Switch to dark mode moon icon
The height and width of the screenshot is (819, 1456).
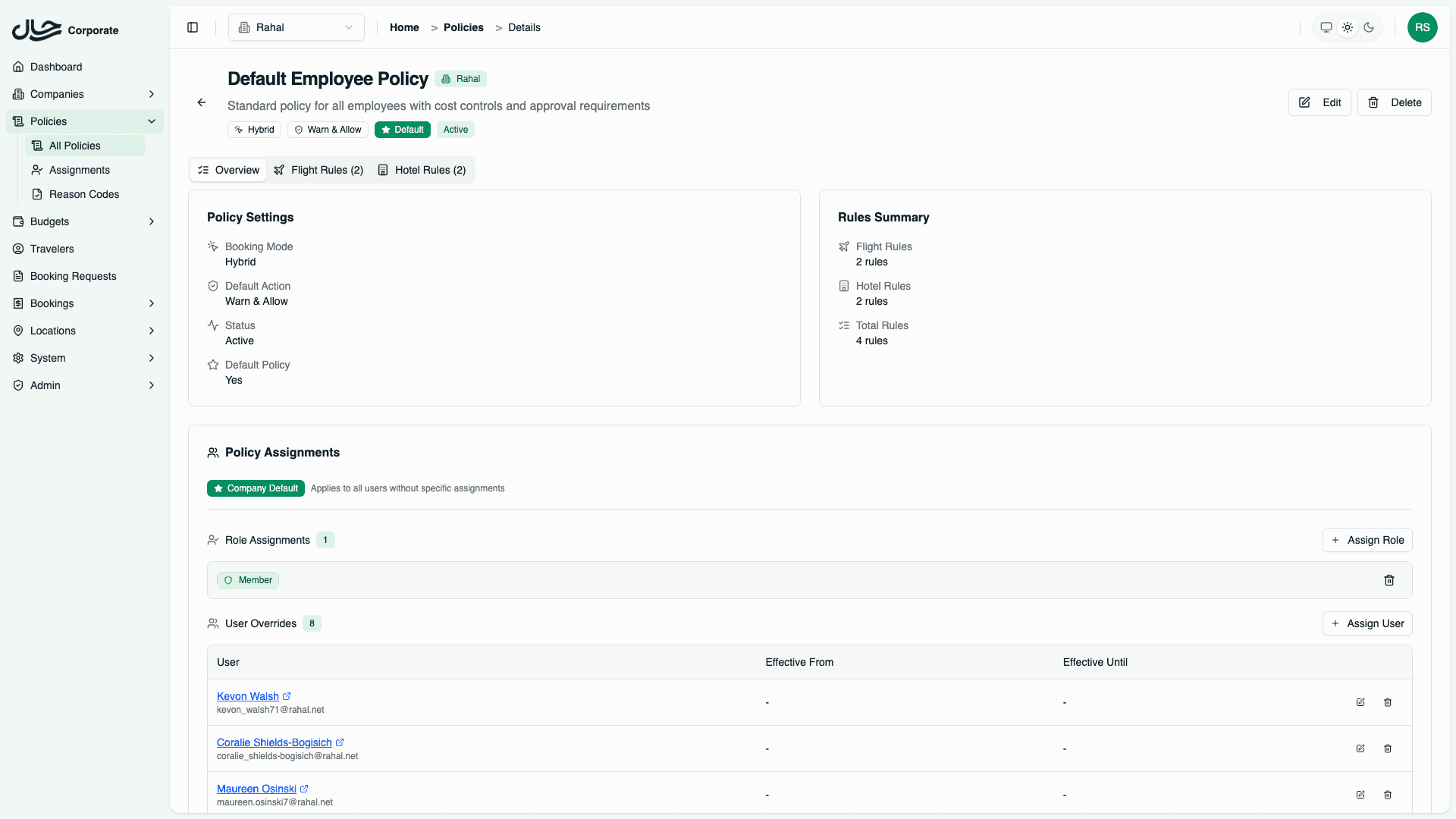(1369, 27)
